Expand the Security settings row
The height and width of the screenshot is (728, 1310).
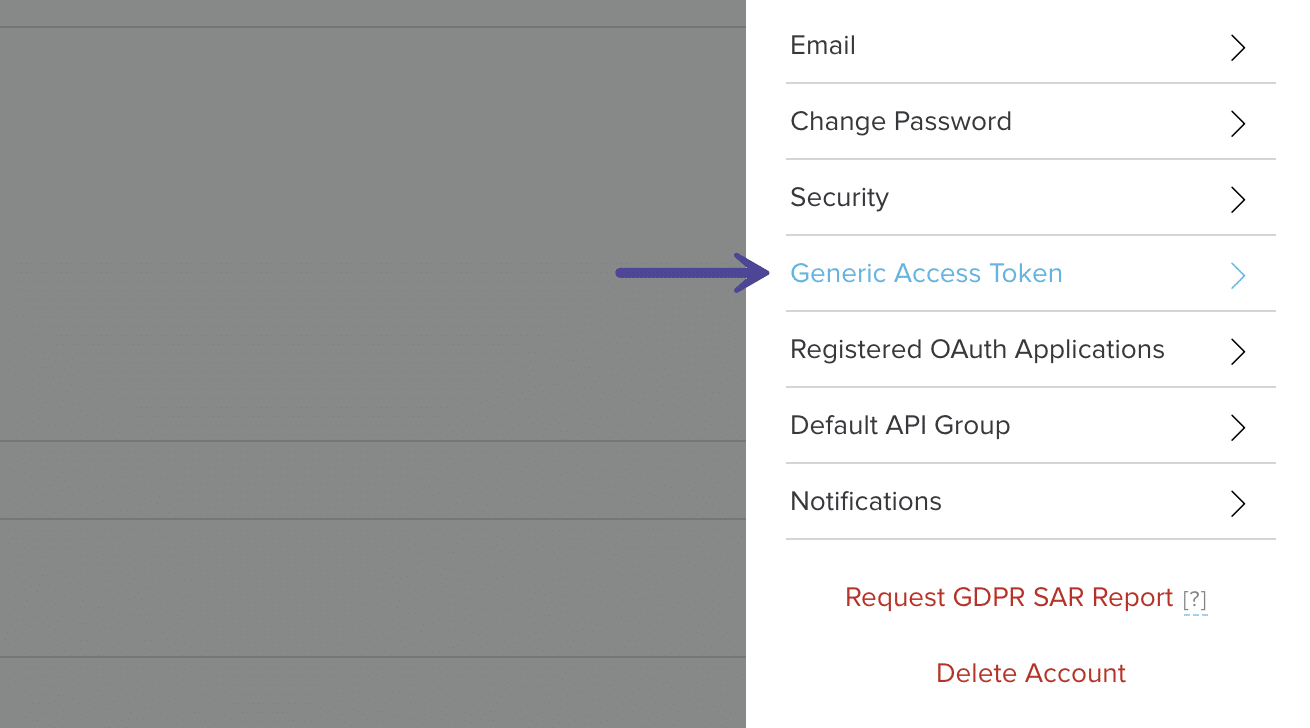[1237, 199]
